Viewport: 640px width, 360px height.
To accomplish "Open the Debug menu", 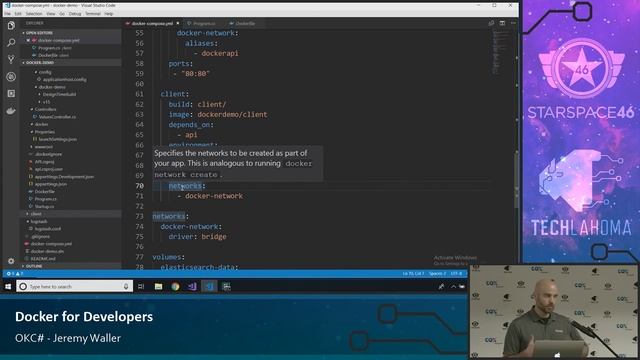I will click(75, 13).
